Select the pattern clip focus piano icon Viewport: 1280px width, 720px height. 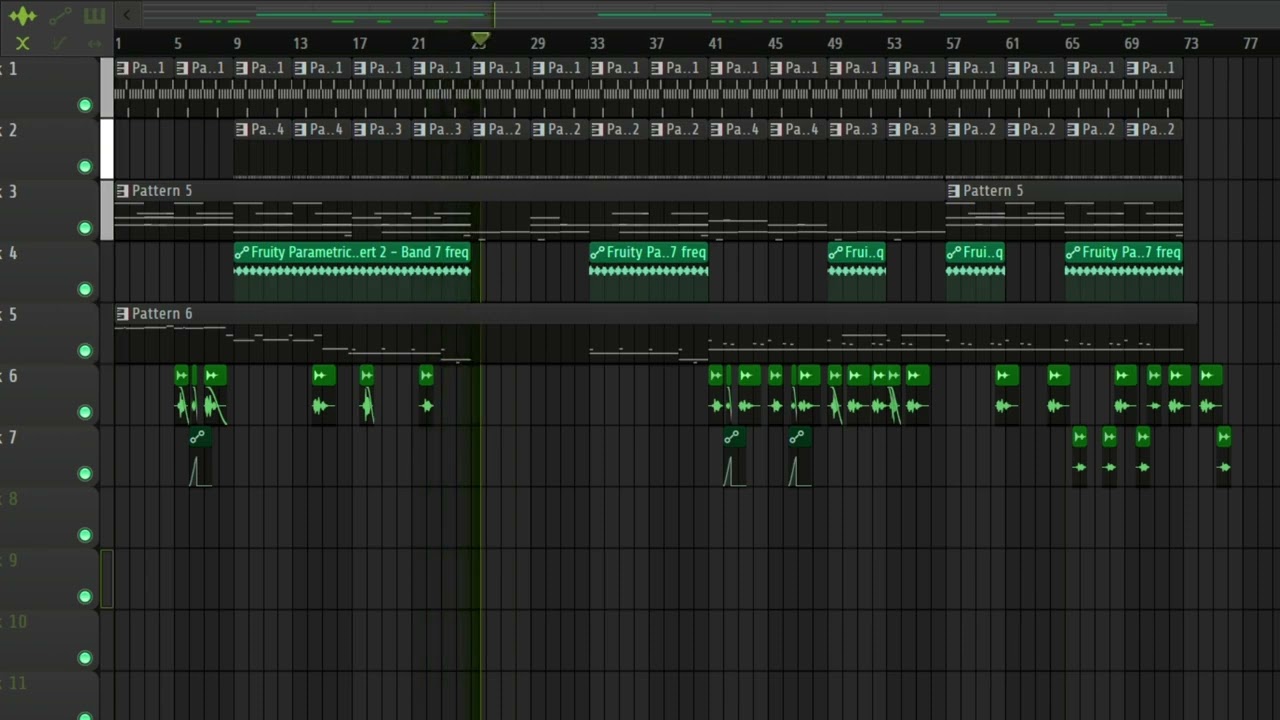pos(94,16)
